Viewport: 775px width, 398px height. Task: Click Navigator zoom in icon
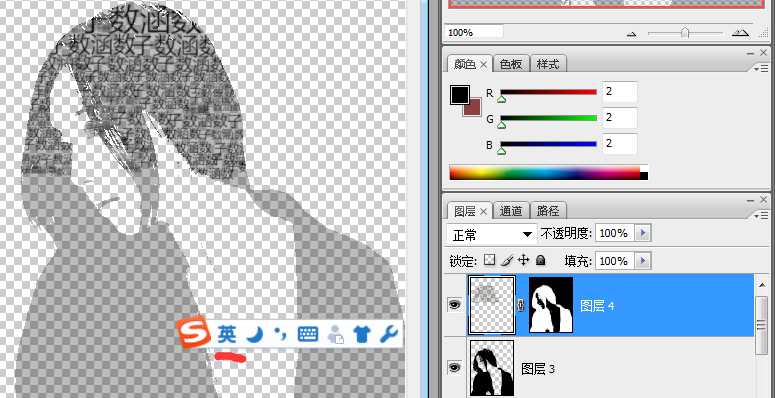(740, 33)
